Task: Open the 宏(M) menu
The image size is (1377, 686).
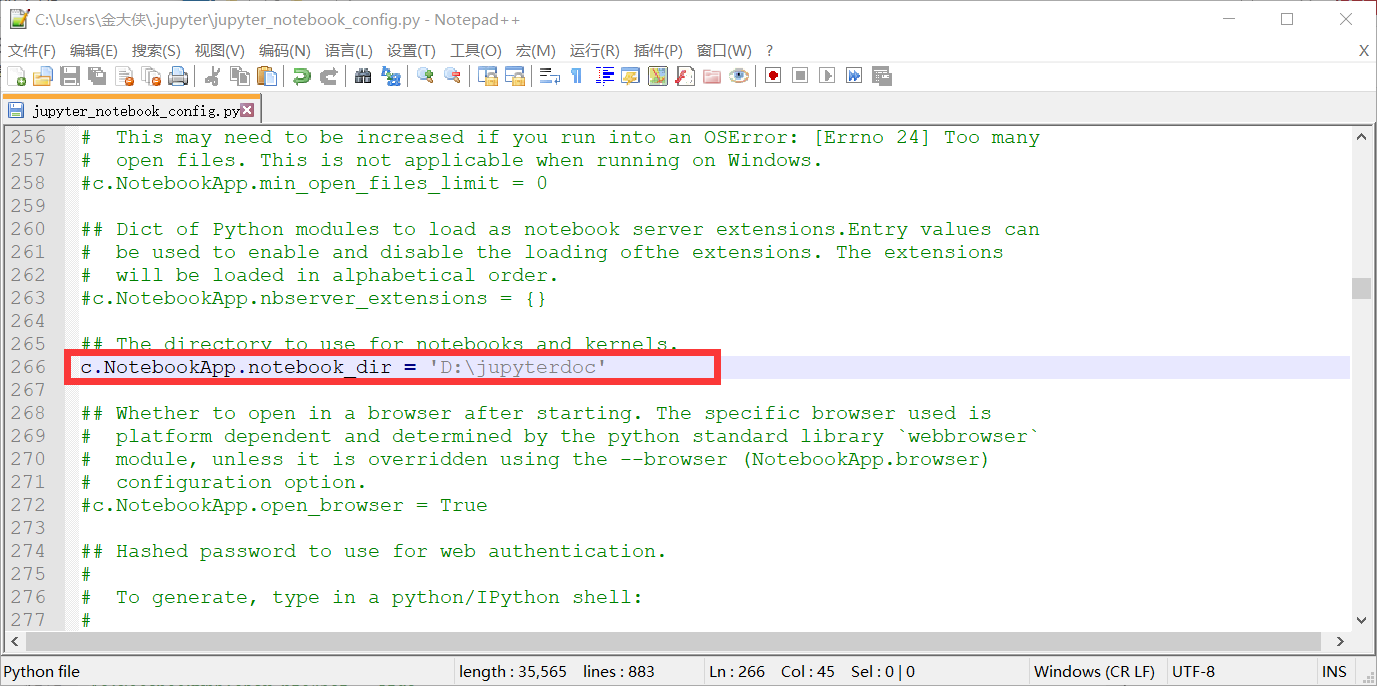Action: [x=535, y=50]
